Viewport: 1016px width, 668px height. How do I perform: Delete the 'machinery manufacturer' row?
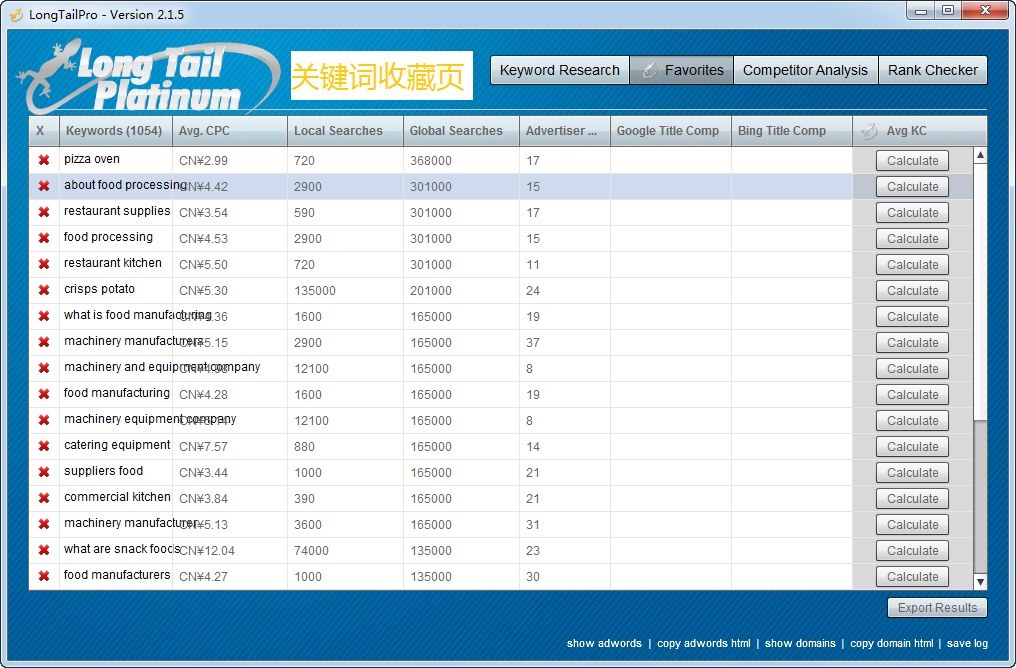point(44,524)
